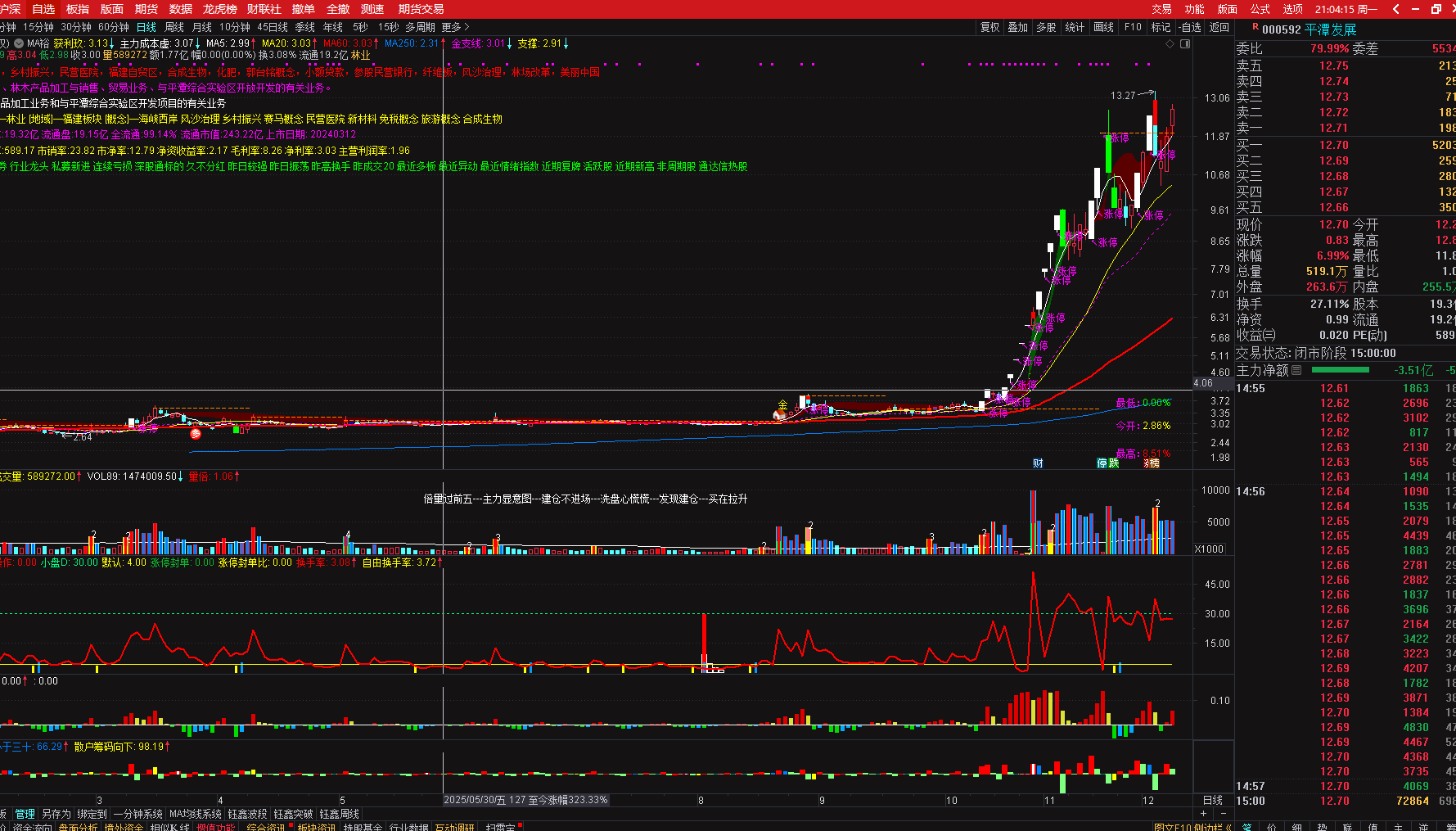Open the 龙虎榜 menu
The height and width of the screenshot is (831, 1456).
[x=219, y=9]
